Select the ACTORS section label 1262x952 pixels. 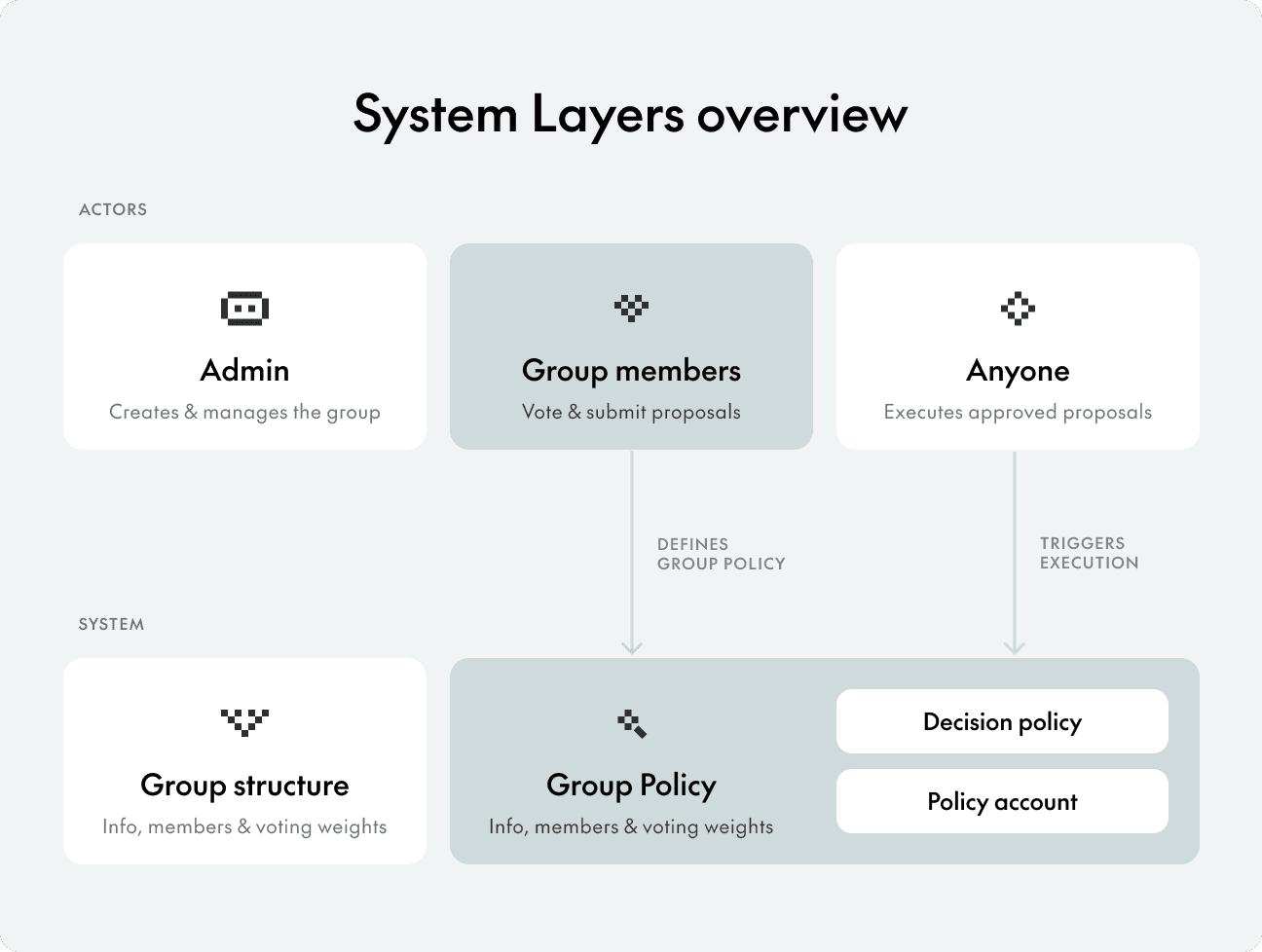[x=113, y=209]
